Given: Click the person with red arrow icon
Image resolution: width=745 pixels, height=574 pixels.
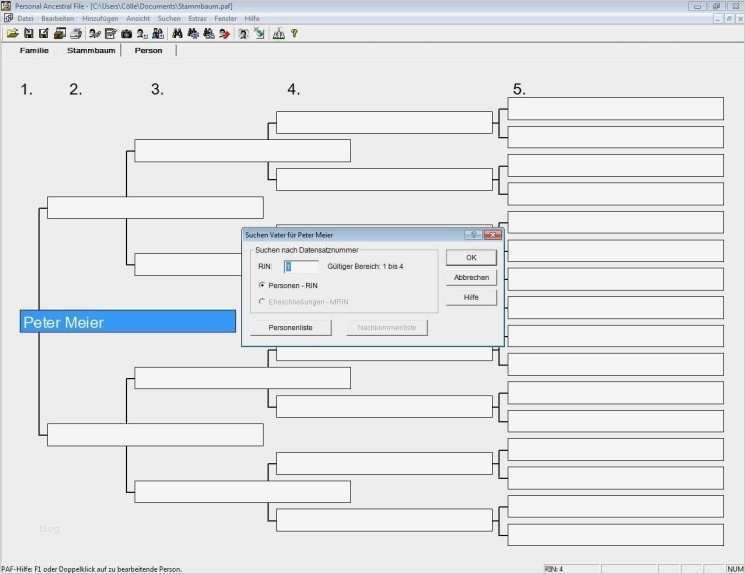Looking at the screenshot, I should 224,33.
